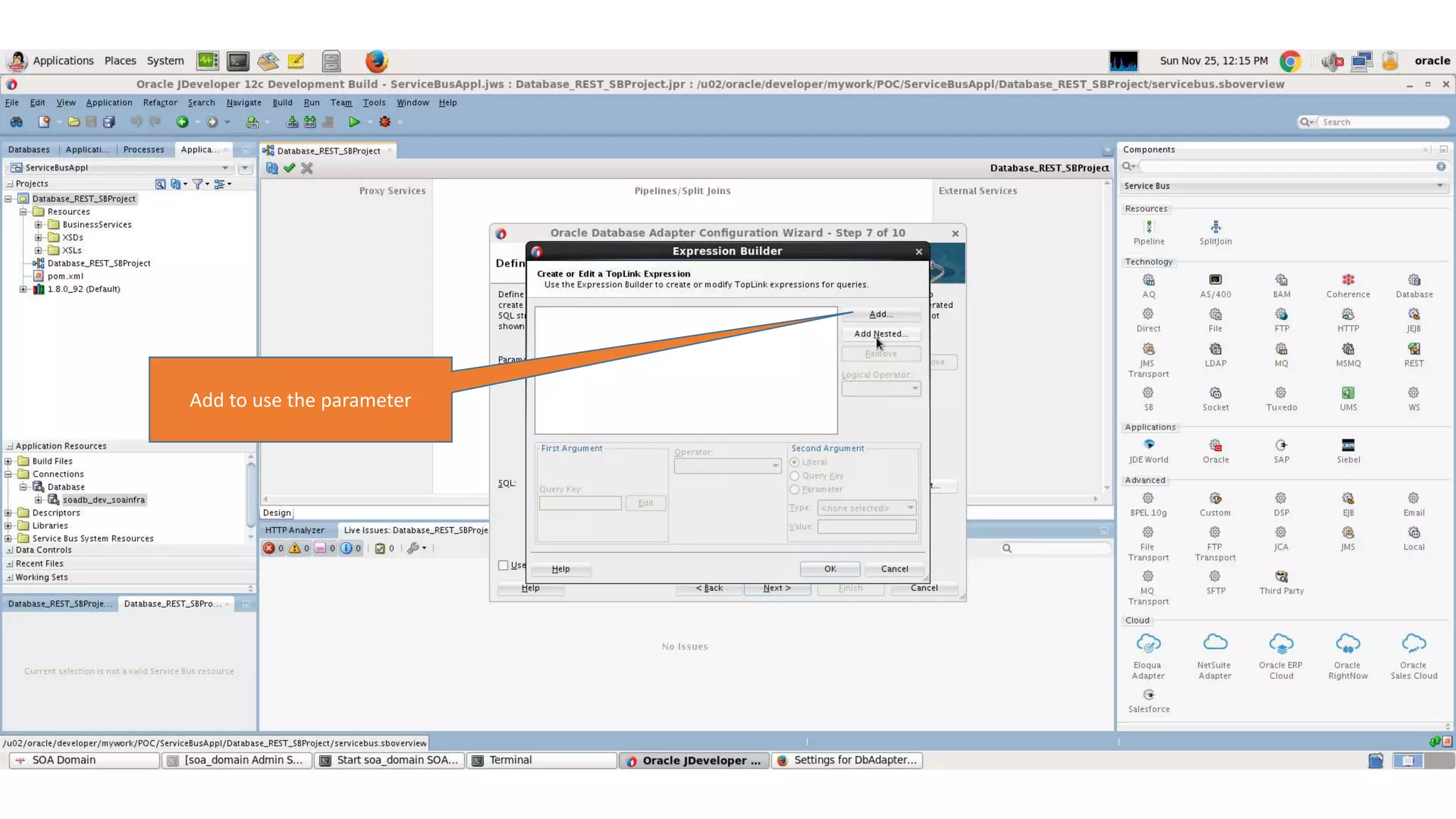Click the Add... button
The image size is (1456, 819).
pos(880,314)
